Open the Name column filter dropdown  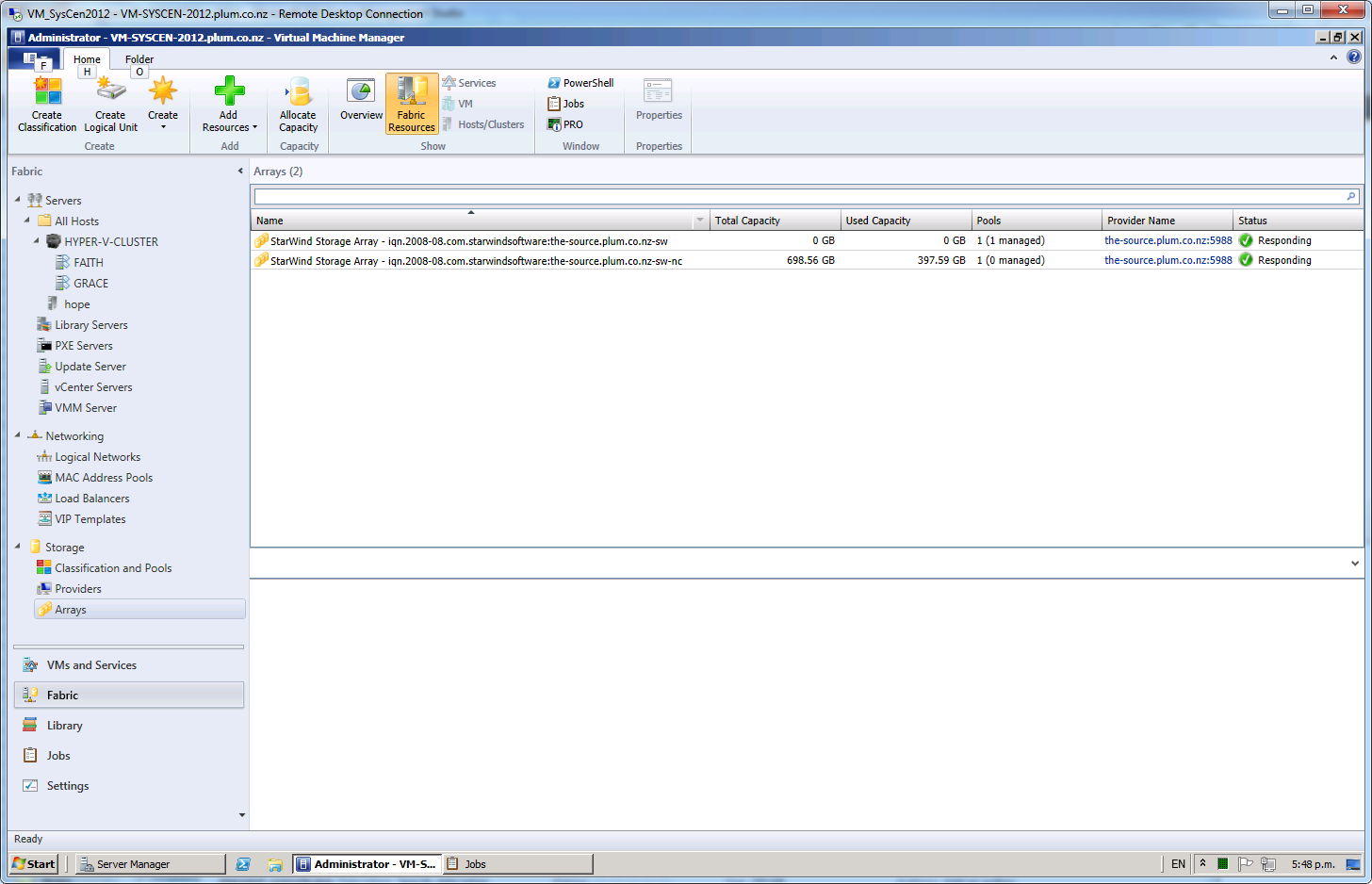coord(700,221)
